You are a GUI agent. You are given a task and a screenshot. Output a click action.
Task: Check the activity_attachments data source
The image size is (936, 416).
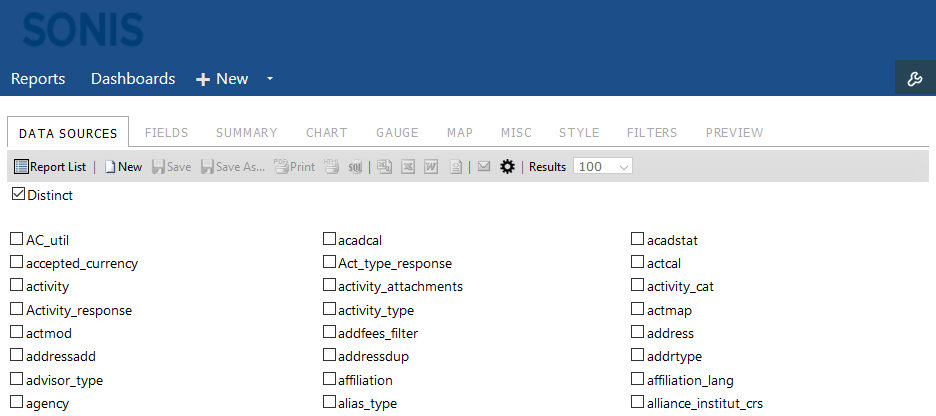pos(330,285)
